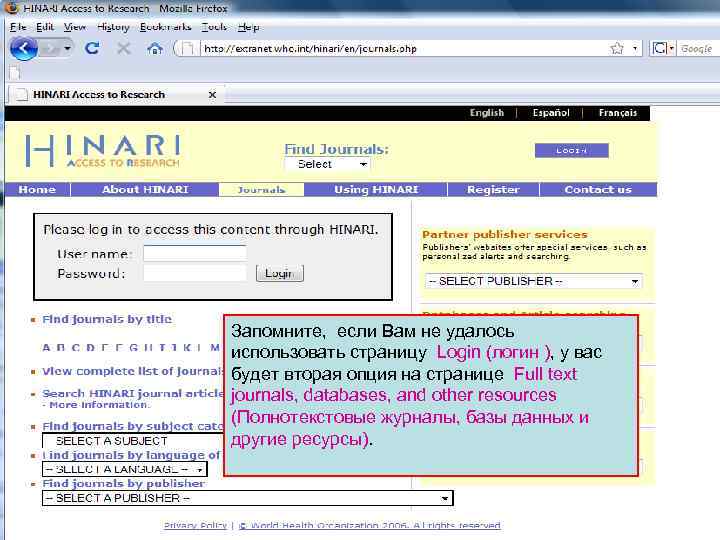Open the Register tab
Screen dimensions: 720x540
(x=493, y=190)
